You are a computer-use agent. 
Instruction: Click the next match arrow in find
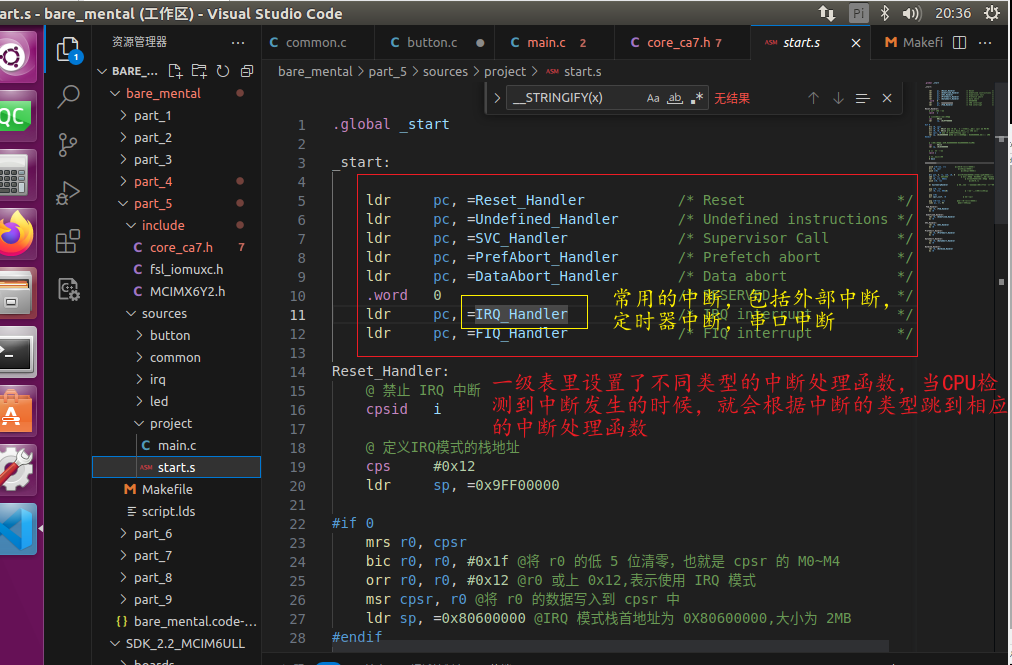(x=838, y=99)
